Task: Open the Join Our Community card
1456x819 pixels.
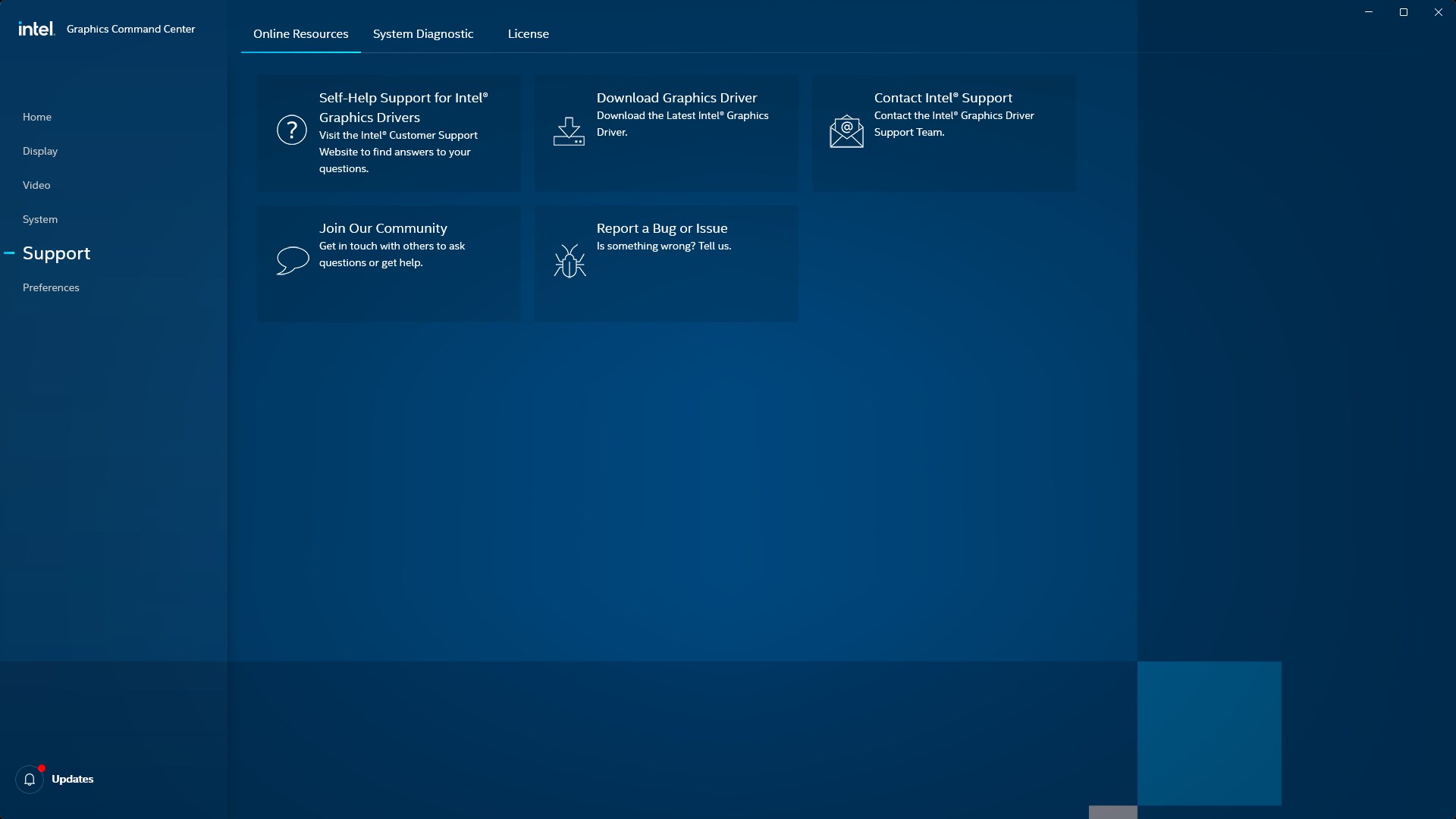Action: tap(388, 263)
